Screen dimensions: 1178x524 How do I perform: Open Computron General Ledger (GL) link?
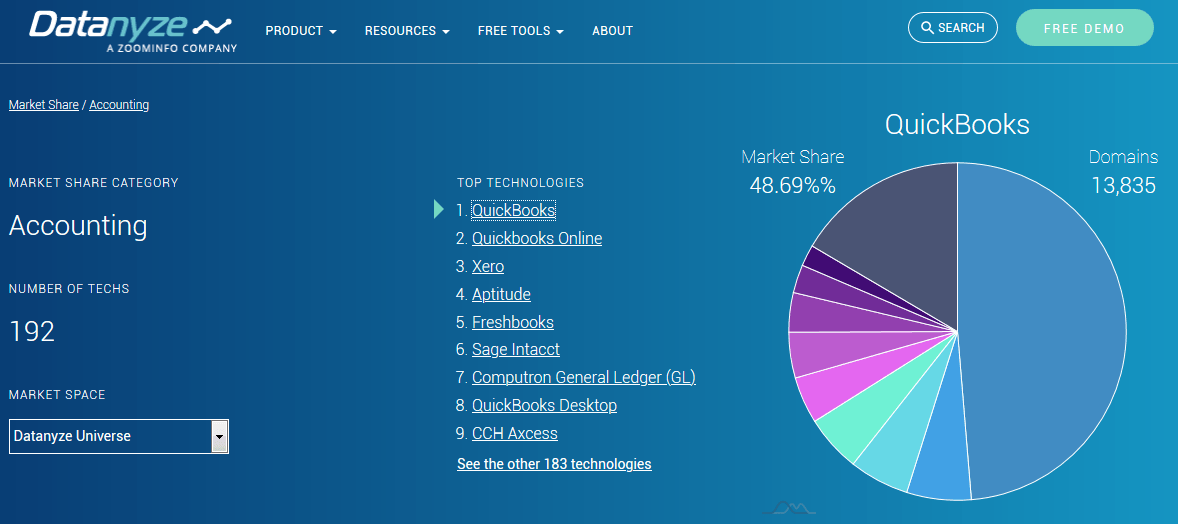[584, 377]
